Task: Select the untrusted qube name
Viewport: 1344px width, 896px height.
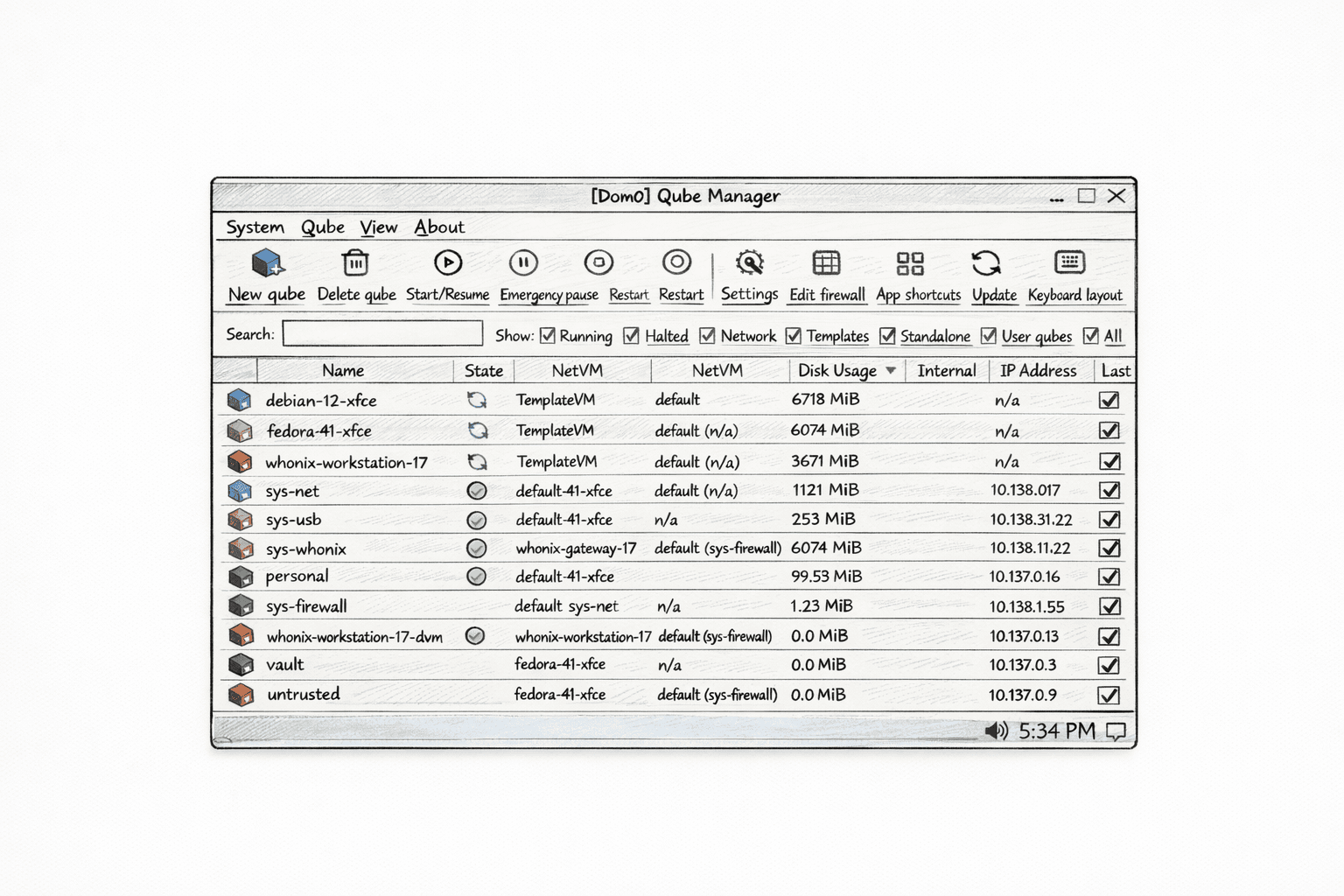Action: 304,694
